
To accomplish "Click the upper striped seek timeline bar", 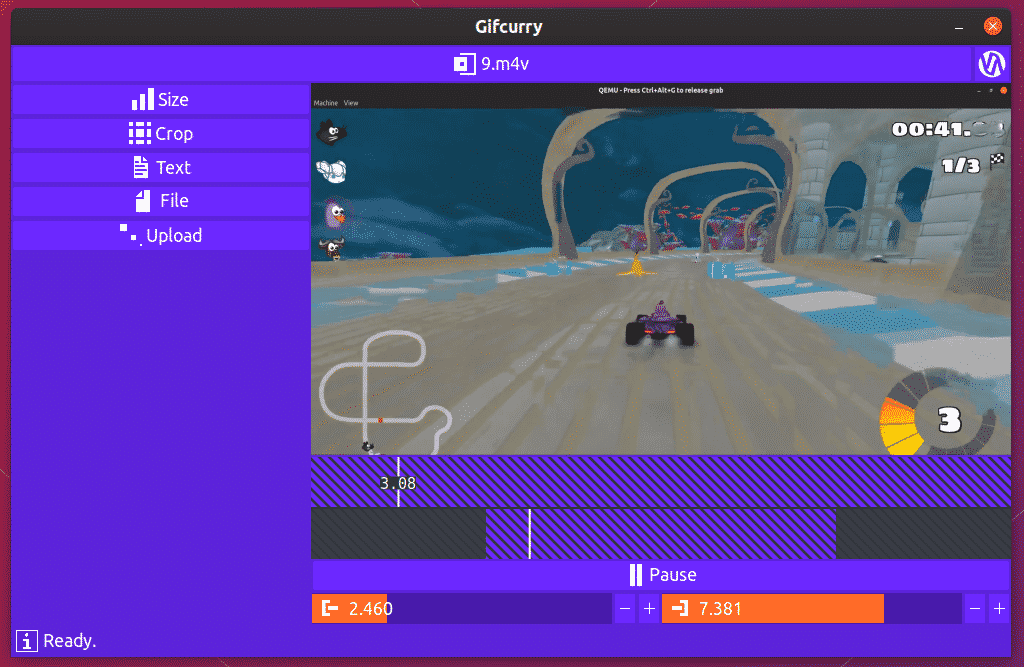I will pos(661,482).
